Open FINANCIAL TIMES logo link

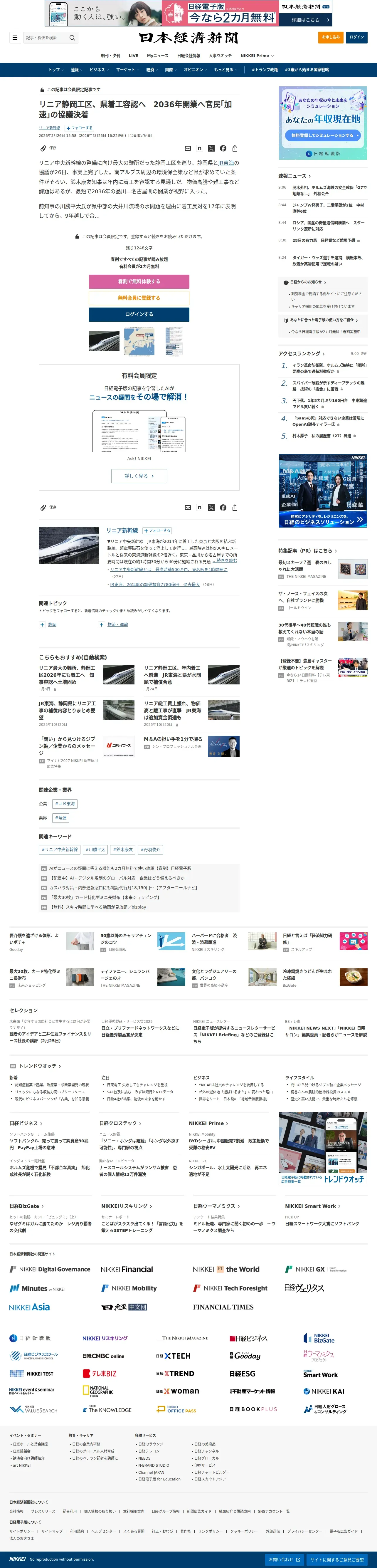click(x=223, y=1307)
